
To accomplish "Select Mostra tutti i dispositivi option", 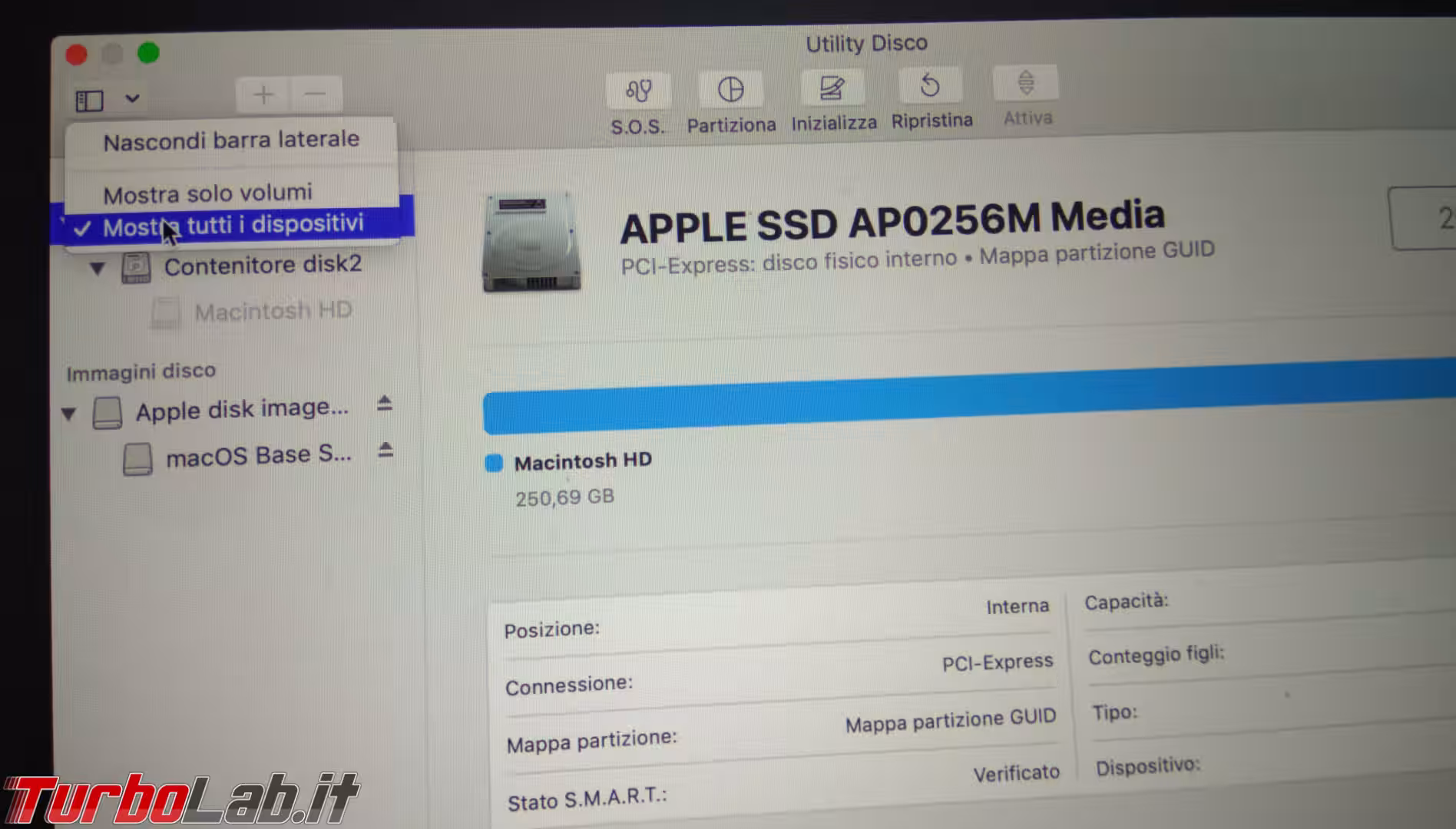I will 233,225.
